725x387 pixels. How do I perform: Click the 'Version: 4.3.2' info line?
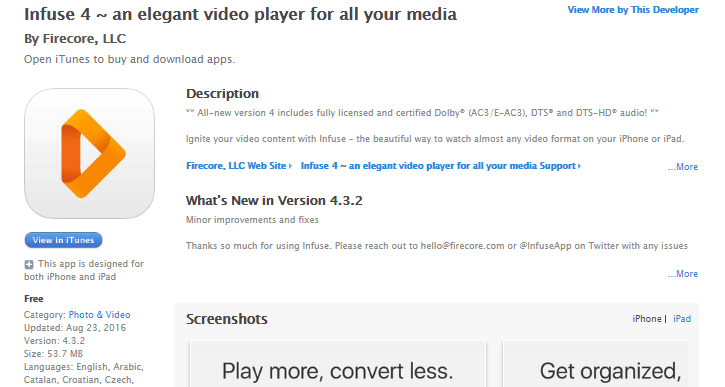pos(55,341)
